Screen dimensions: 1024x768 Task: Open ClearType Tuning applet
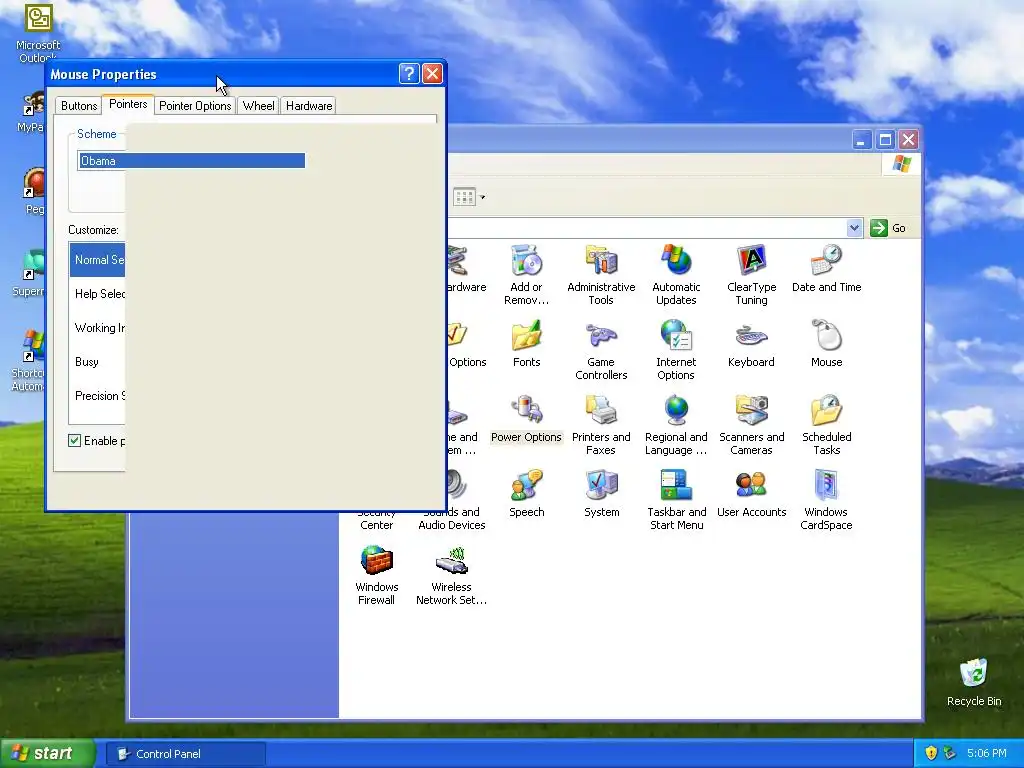tap(751, 275)
